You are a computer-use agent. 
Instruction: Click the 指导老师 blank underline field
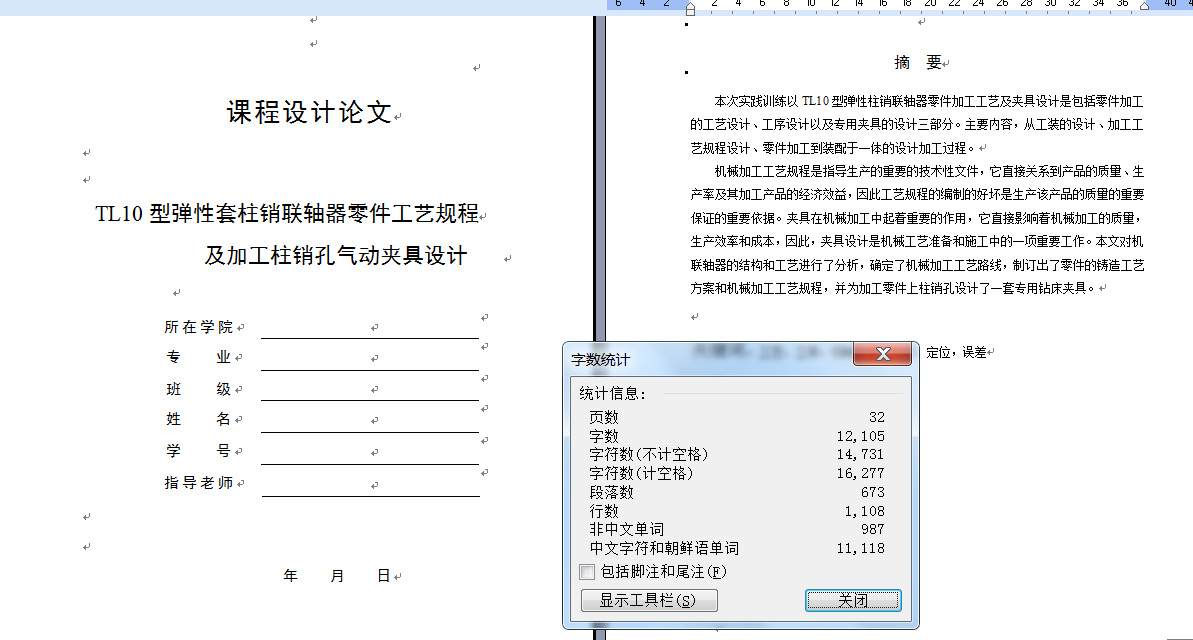[371, 485]
